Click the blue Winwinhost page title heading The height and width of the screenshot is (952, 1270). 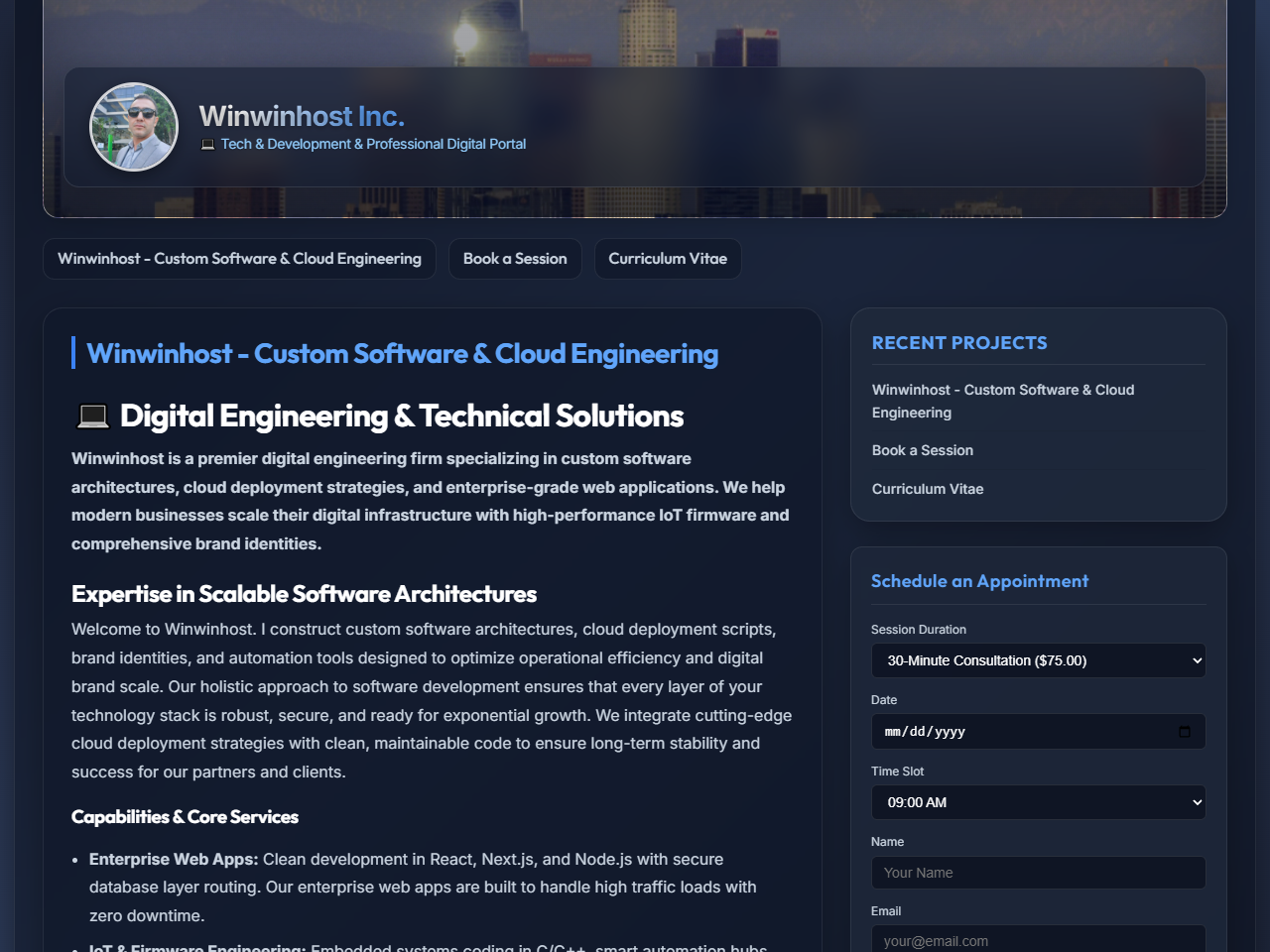tap(402, 354)
